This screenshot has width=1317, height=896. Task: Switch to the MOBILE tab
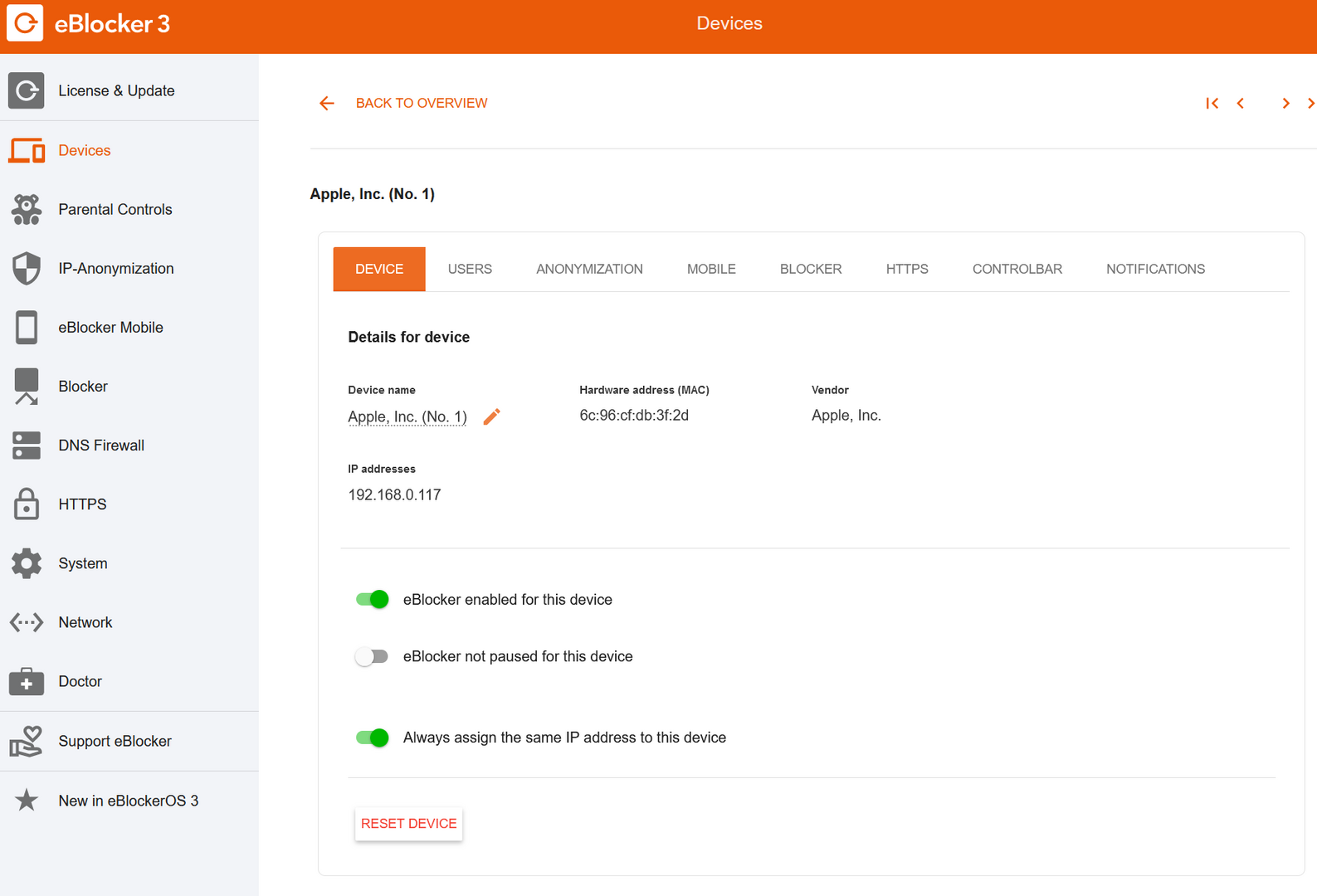[x=711, y=269]
